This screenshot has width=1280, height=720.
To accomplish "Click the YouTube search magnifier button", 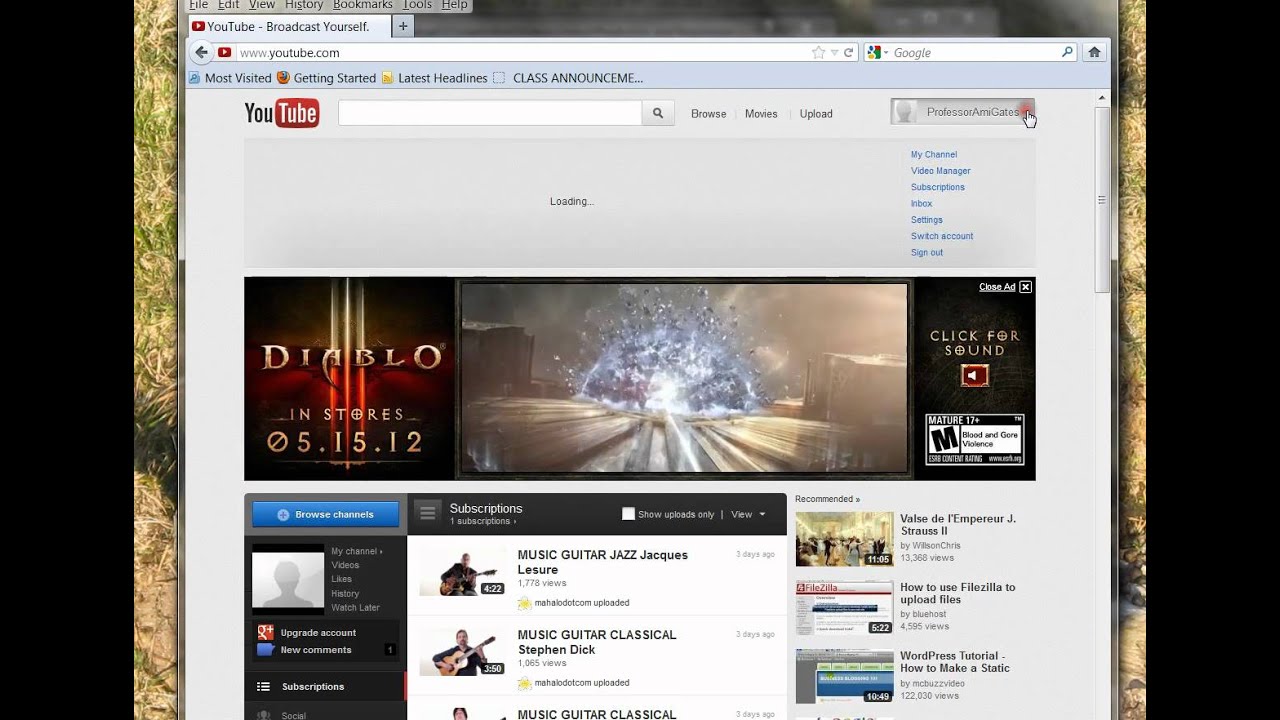I will [658, 113].
